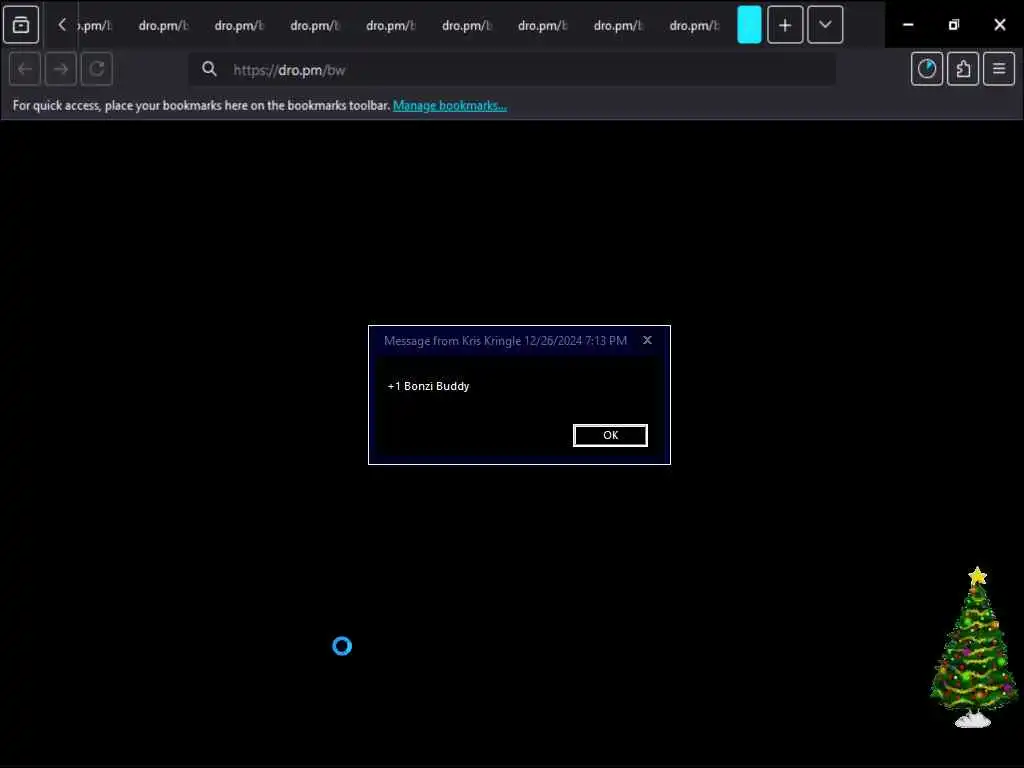The image size is (1024, 768).
Task: Reload the current page
Action: [x=97, y=69]
